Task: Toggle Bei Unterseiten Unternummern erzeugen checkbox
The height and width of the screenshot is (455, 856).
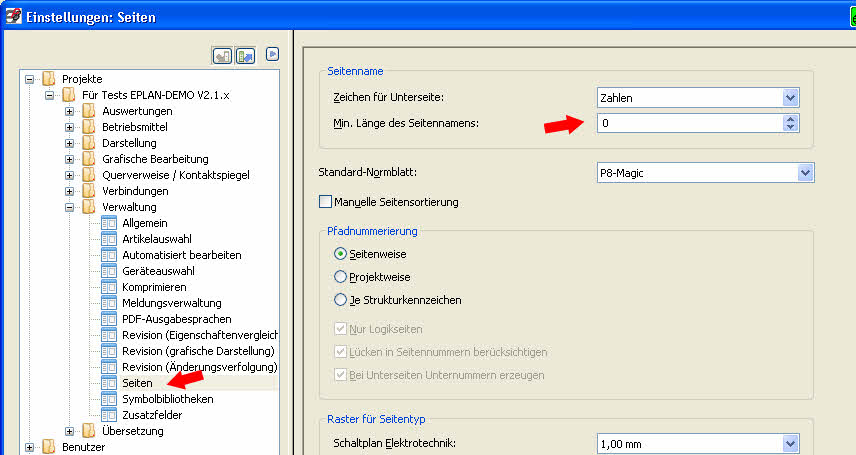Action: coord(340,375)
